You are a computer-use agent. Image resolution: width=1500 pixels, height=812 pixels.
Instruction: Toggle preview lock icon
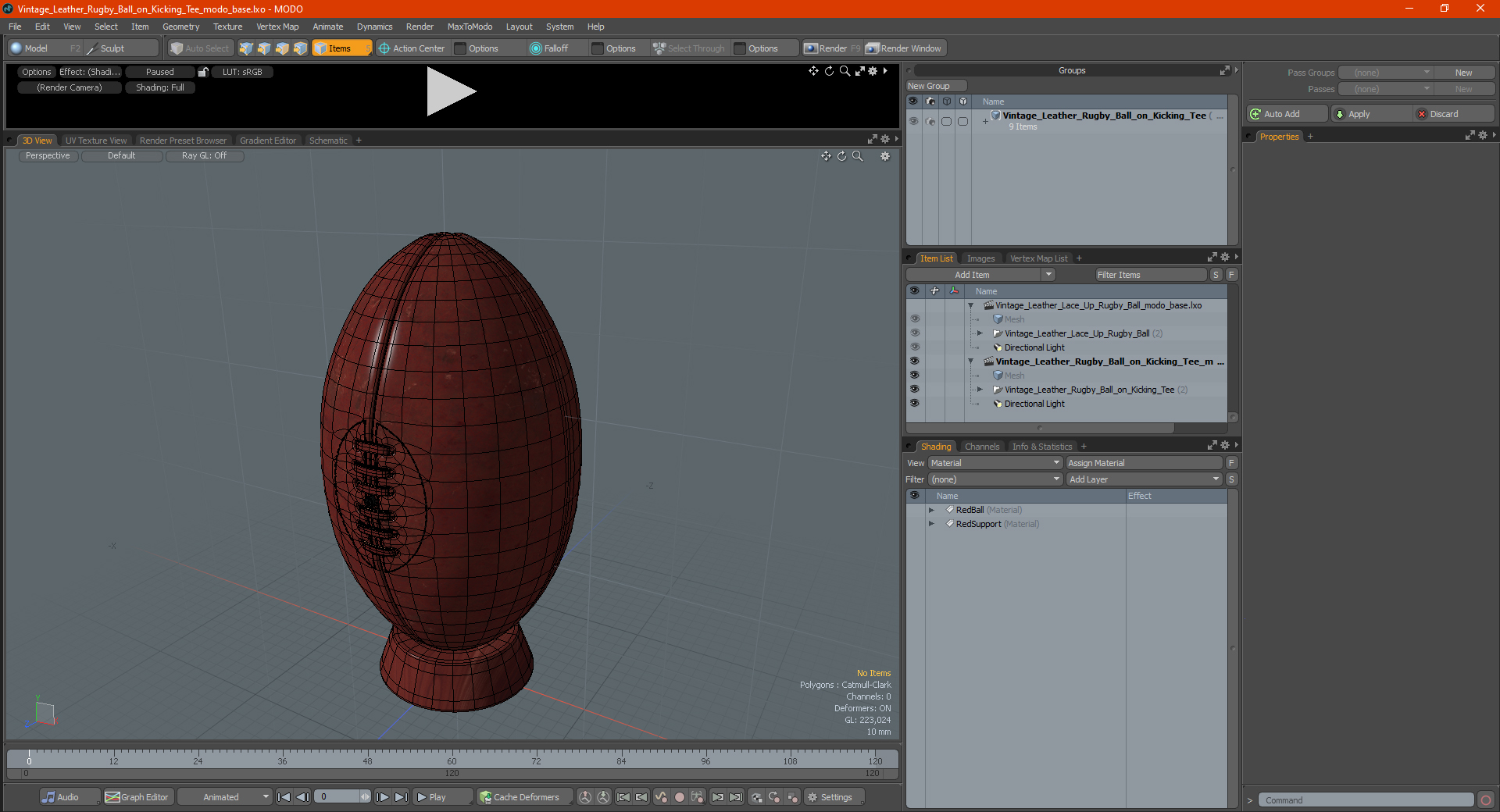pyautogui.click(x=203, y=72)
